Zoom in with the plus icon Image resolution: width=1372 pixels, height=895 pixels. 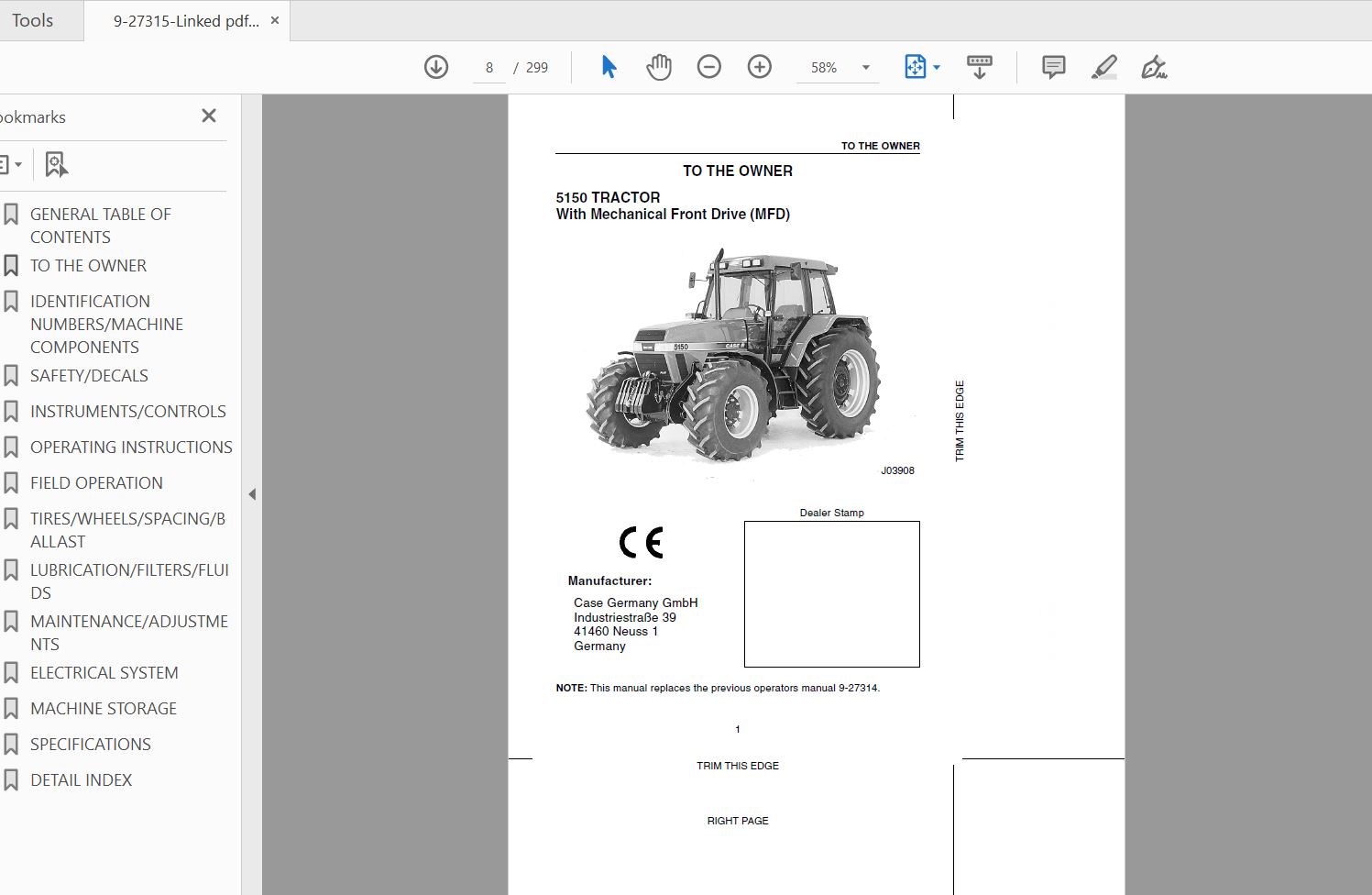759,67
